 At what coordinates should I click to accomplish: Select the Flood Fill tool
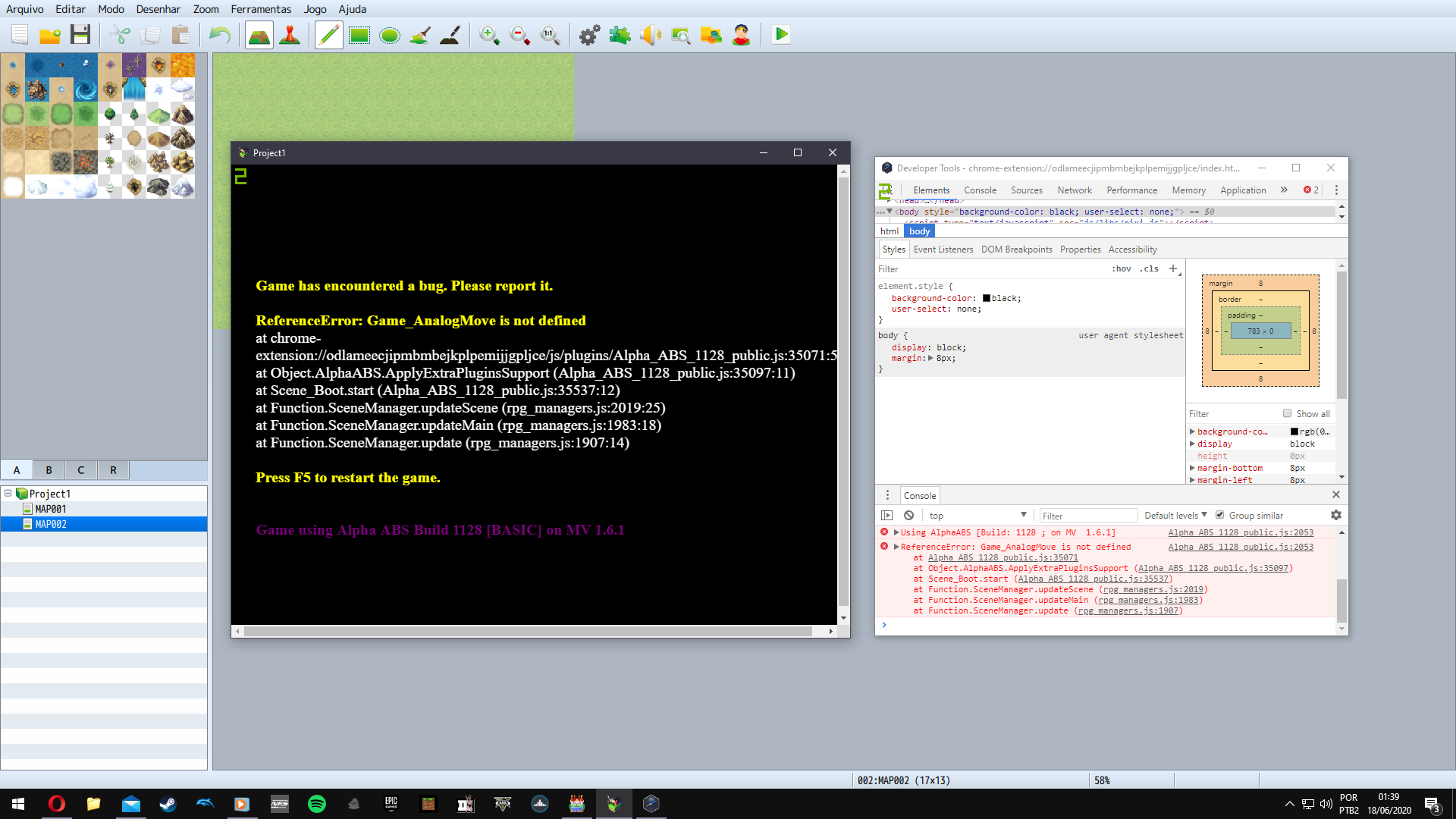pyautogui.click(x=420, y=35)
